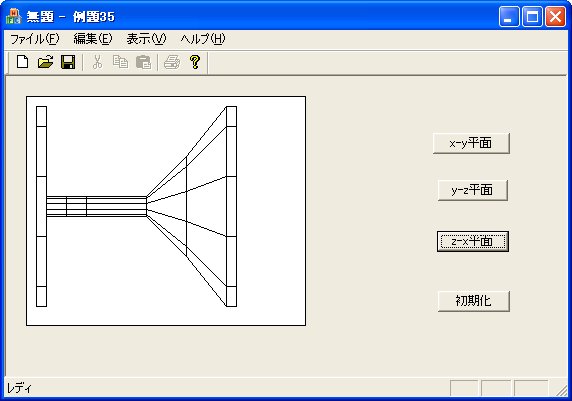
Task: Click the Copy icon in the toolbar
Action: coord(120,62)
